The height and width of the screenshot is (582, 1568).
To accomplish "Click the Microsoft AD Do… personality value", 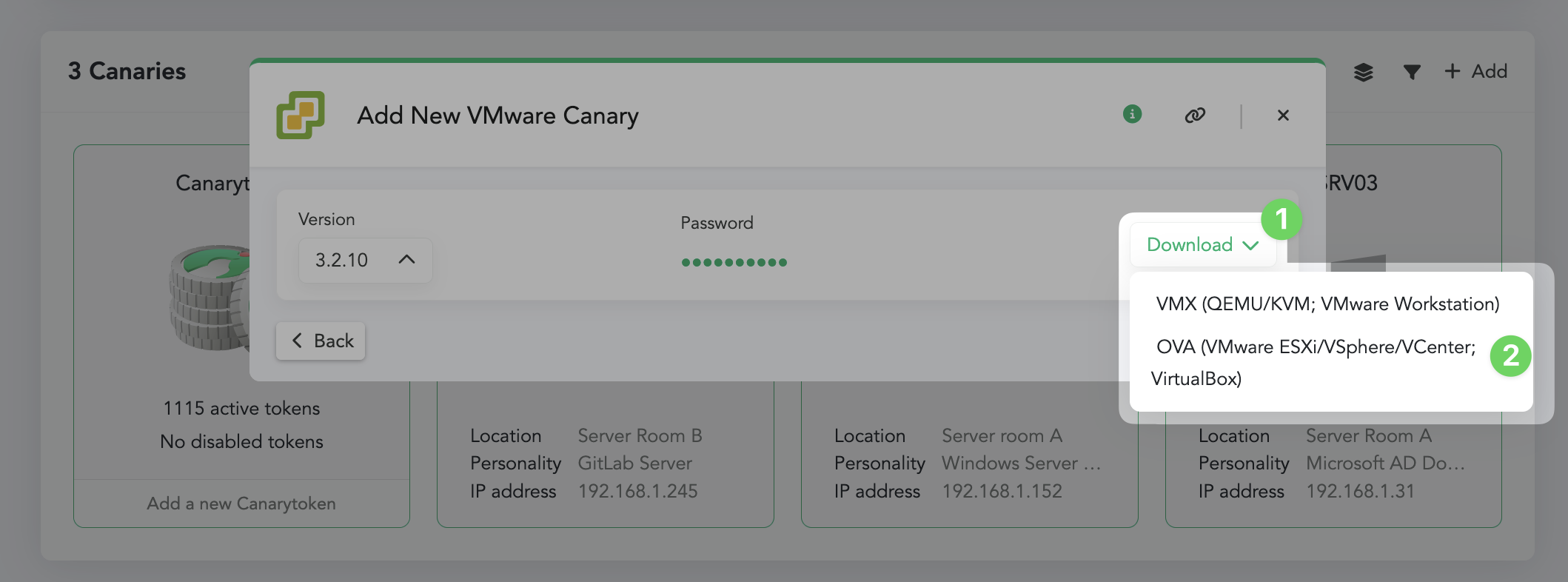I will click(x=1385, y=463).
